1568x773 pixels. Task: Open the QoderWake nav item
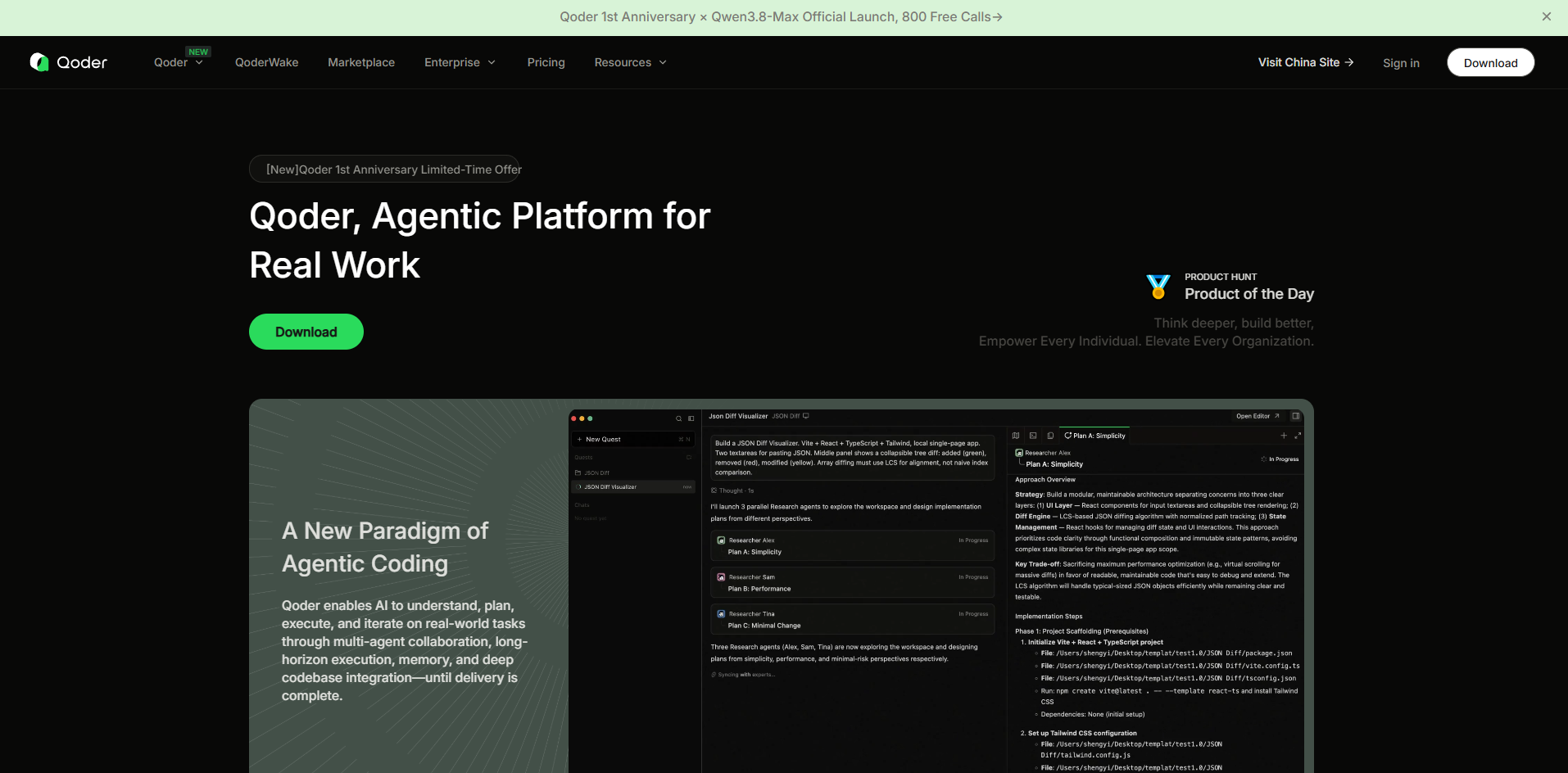point(266,62)
